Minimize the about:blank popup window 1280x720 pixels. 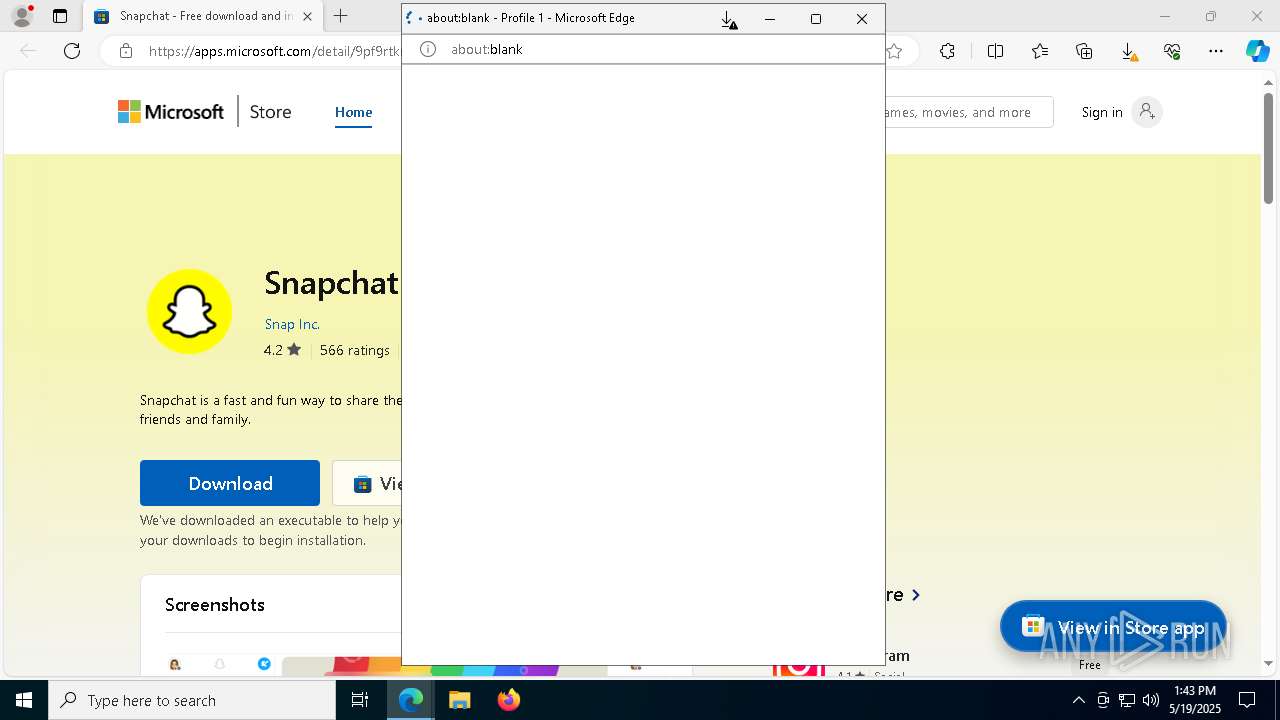tap(770, 19)
